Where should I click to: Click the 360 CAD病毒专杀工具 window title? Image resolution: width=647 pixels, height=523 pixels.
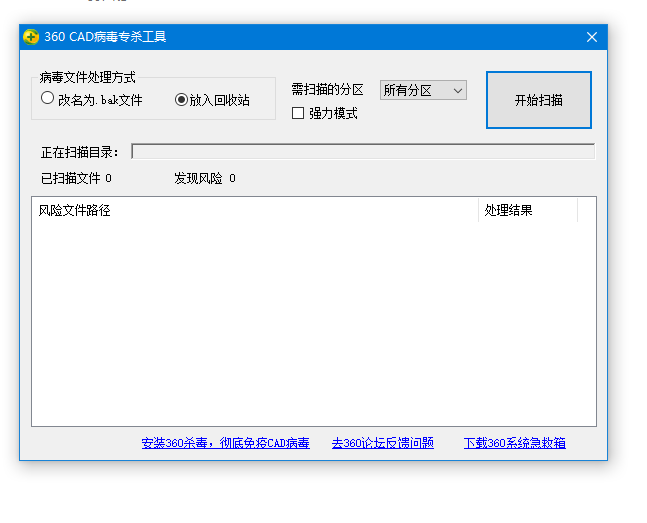coord(105,37)
